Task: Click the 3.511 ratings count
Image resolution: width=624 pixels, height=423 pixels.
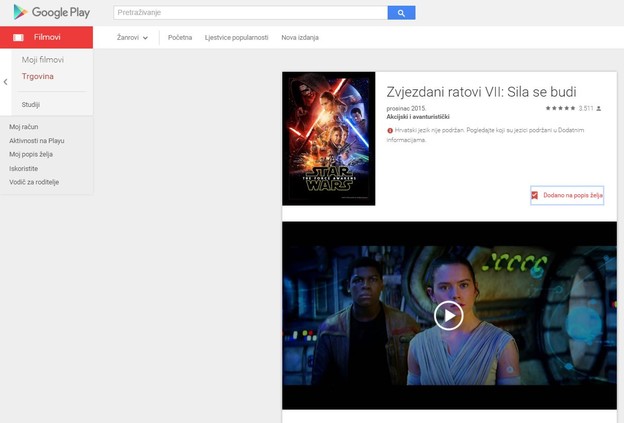Action: (586, 108)
